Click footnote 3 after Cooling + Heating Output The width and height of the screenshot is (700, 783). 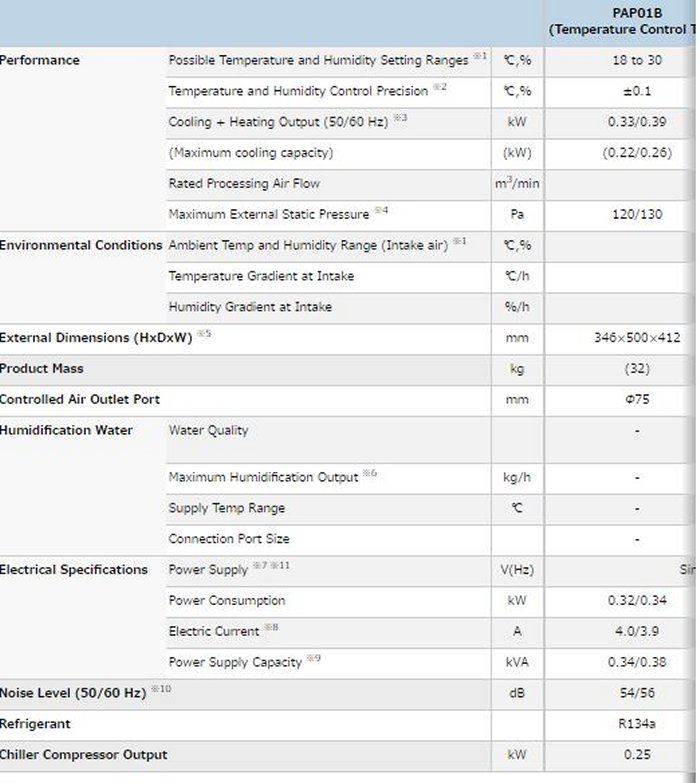click(400, 118)
